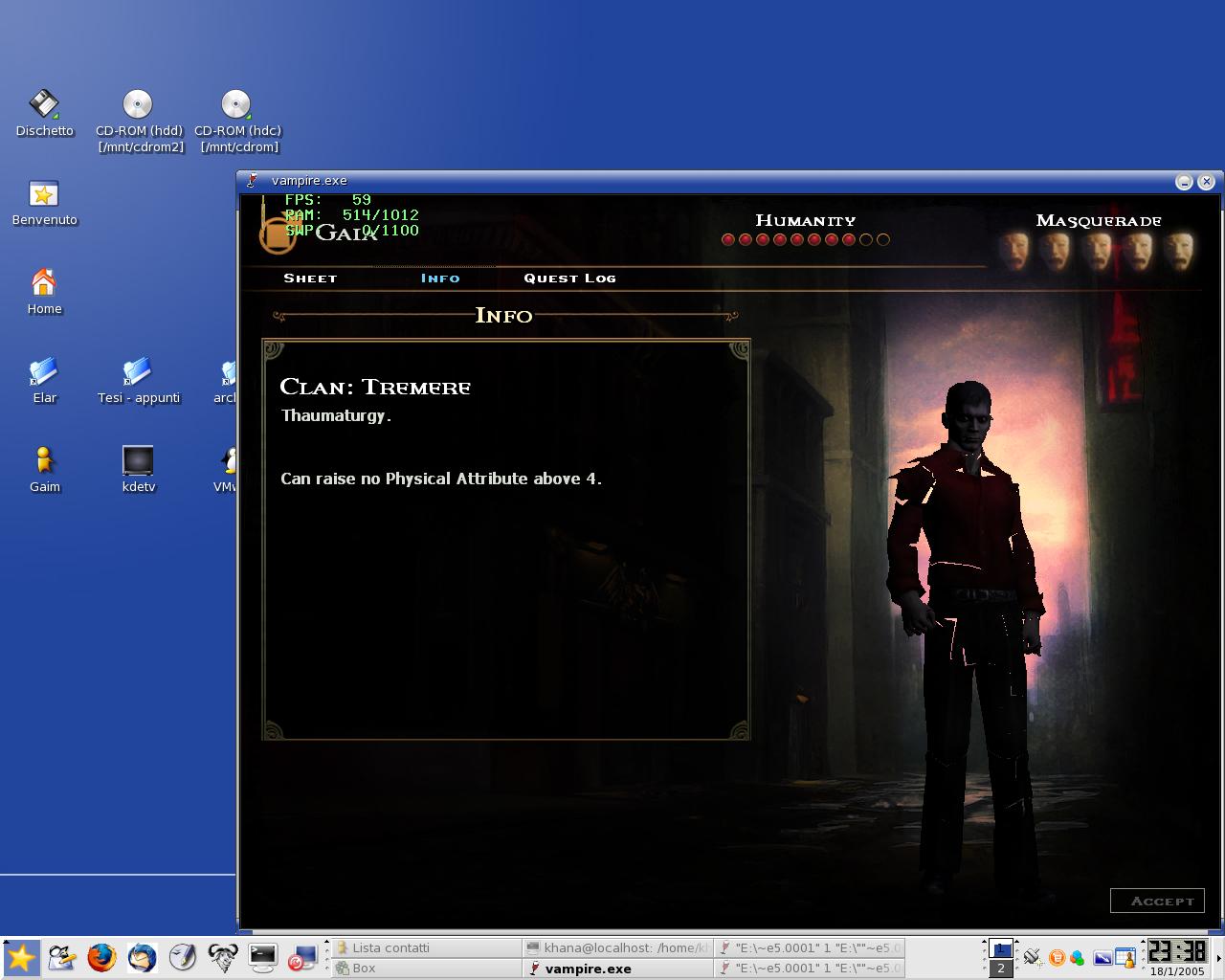Click the colored balls tray icon
1225x980 pixels.
pos(1078,957)
